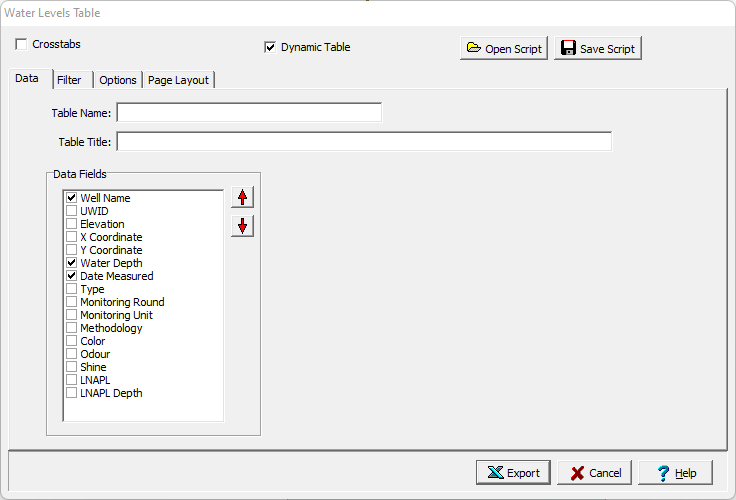Disable the Dynamic Table checkbox
The width and height of the screenshot is (736, 500).
click(x=270, y=47)
